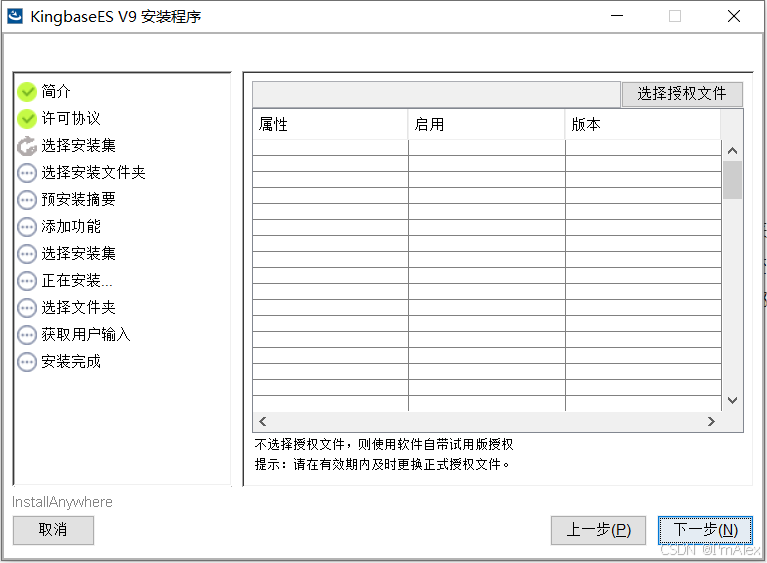
Task: Select the 选择文件夹 step label
Action: point(78,308)
